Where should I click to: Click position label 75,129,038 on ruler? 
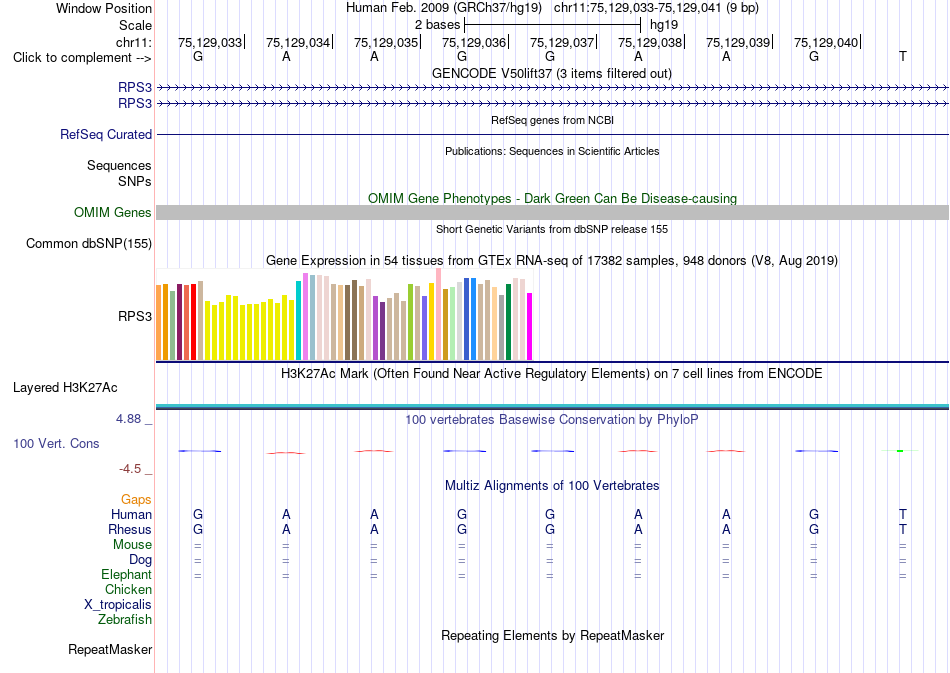click(649, 42)
